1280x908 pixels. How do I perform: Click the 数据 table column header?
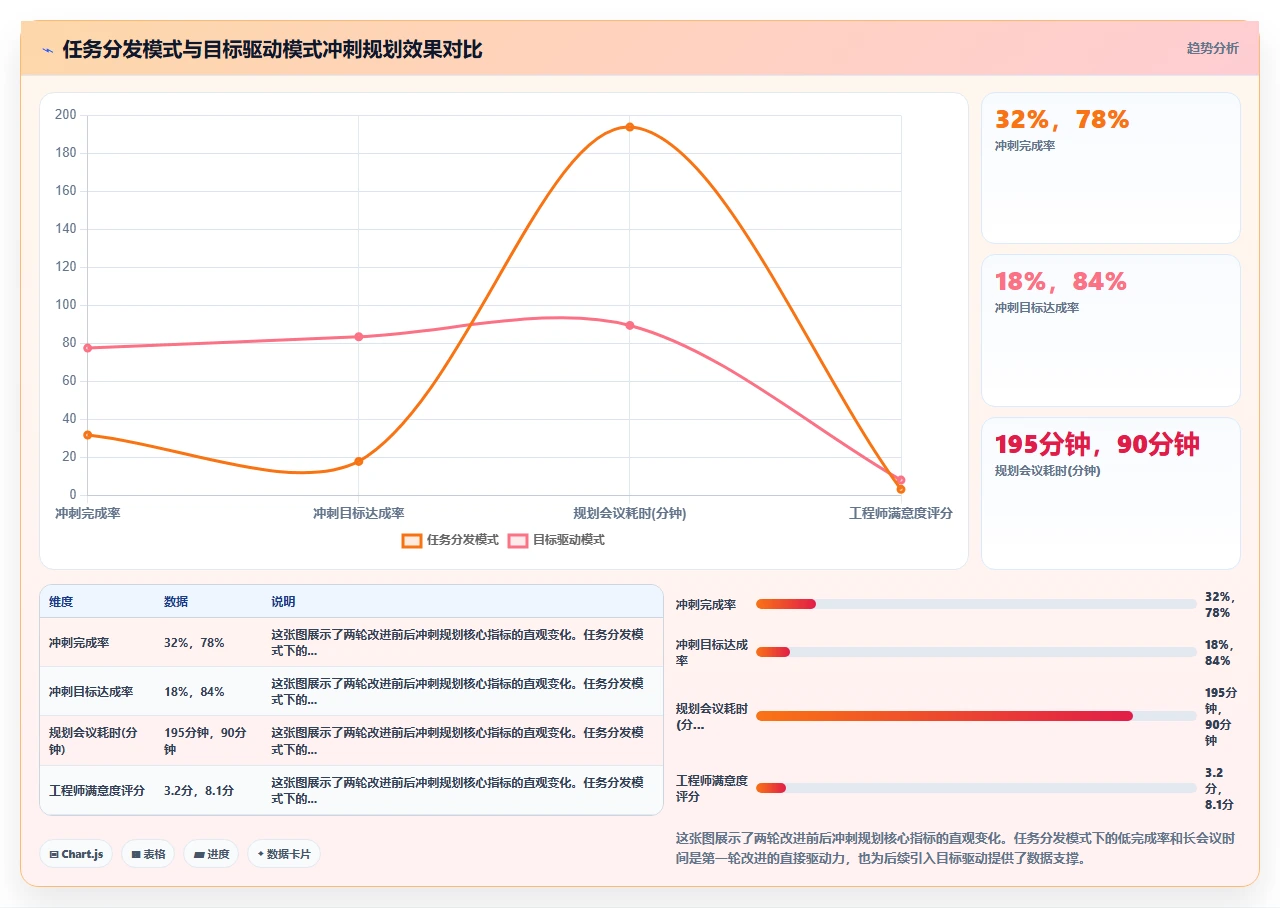click(176, 602)
